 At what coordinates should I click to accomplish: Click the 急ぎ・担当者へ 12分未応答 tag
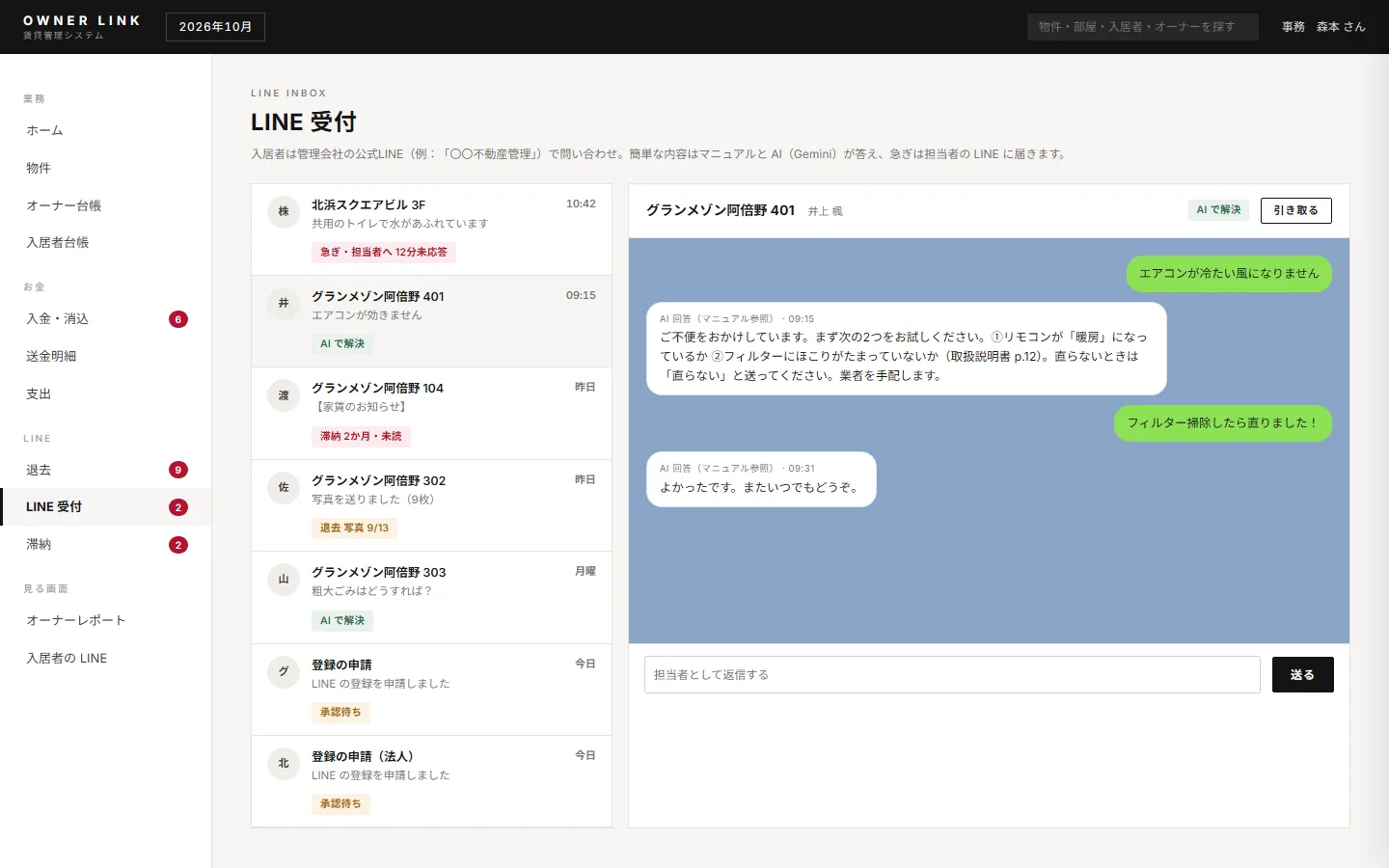coord(384,252)
